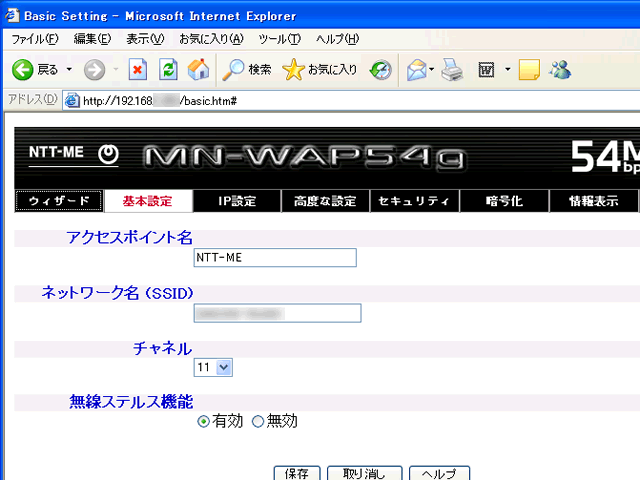Expand the Back button history dropdown arrow

point(69,69)
